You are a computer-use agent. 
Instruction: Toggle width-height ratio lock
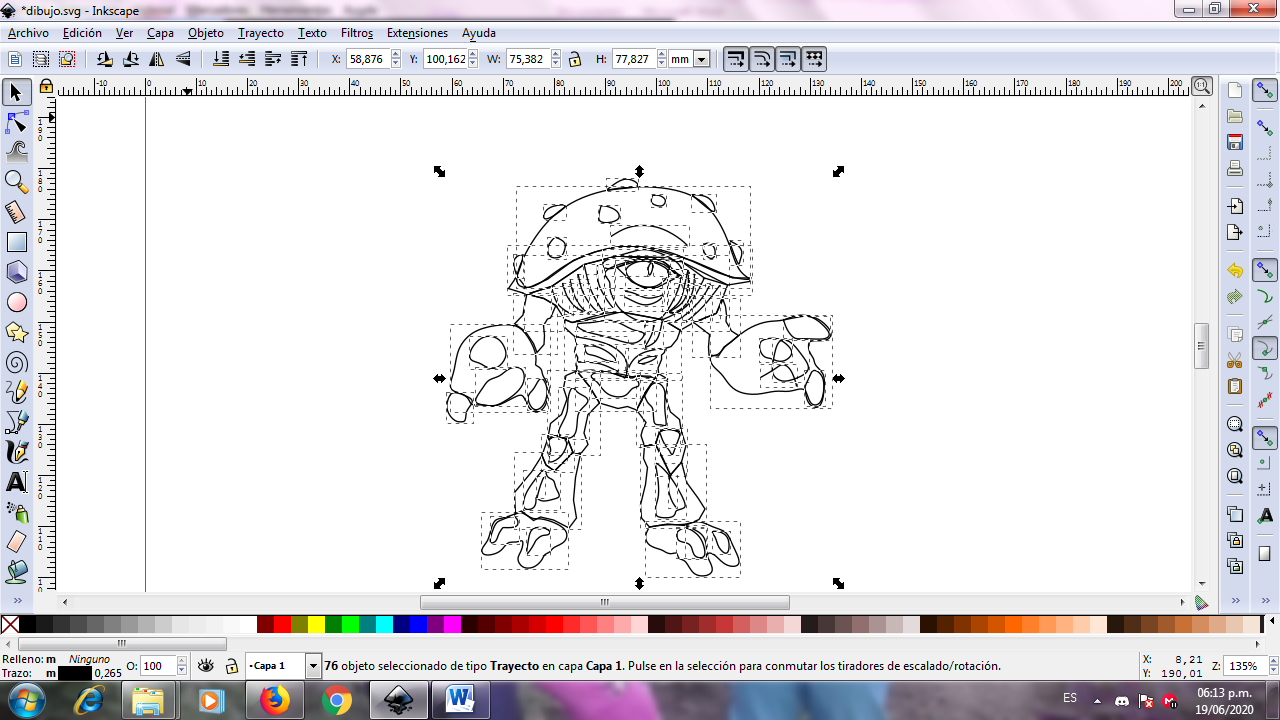click(x=575, y=59)
